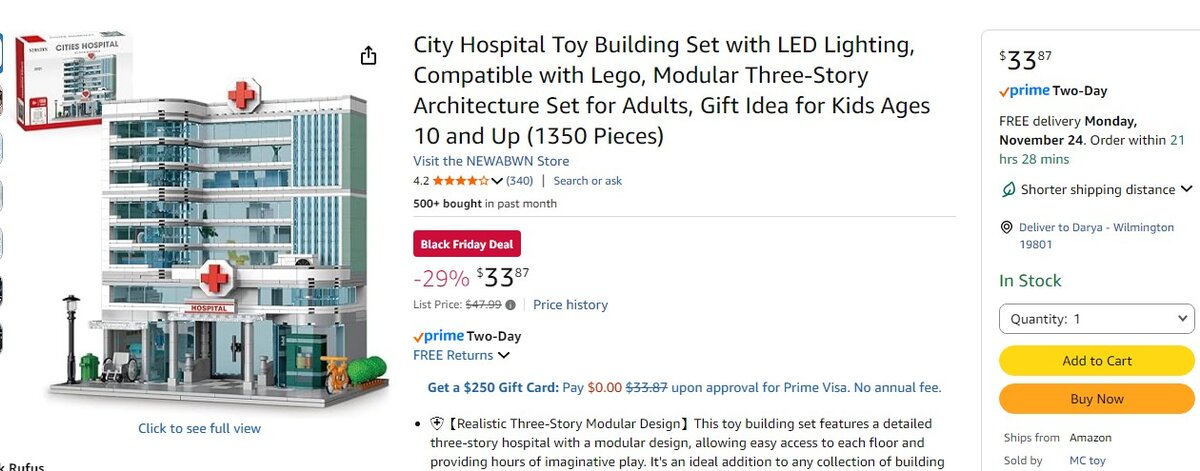Click Deliver to Darya - Wilmington link
This screenshot has height=471, width=1200.
tap(1096, 228)
